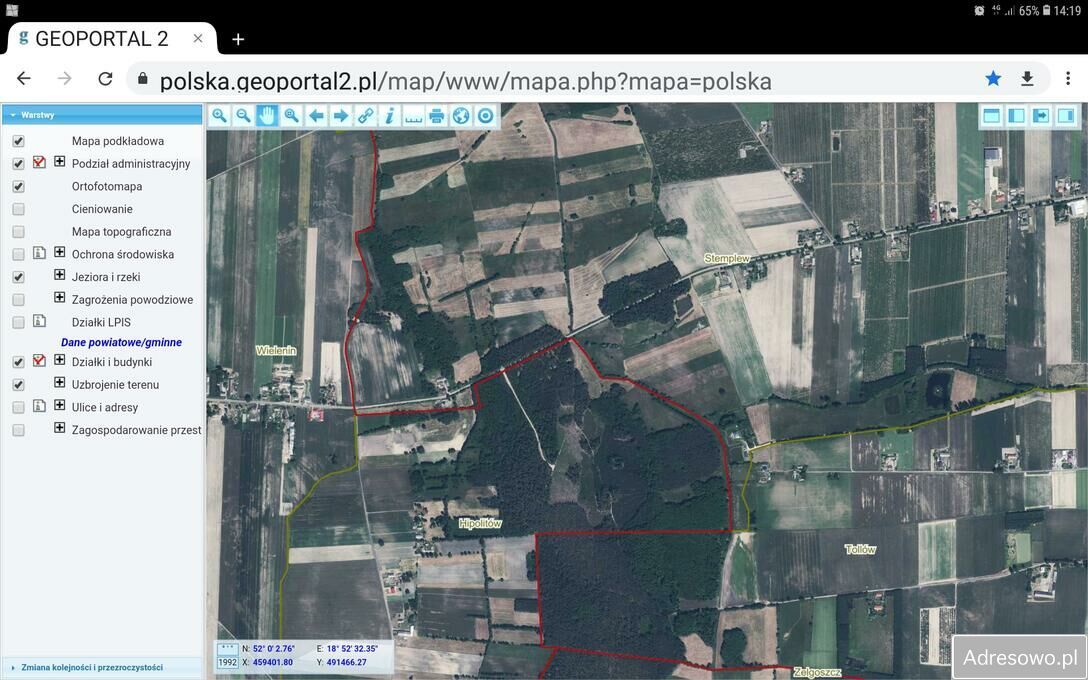Click the globe full extent icon
The height and width of the screenshot is (680, 1088).
(x=461, y=115)
